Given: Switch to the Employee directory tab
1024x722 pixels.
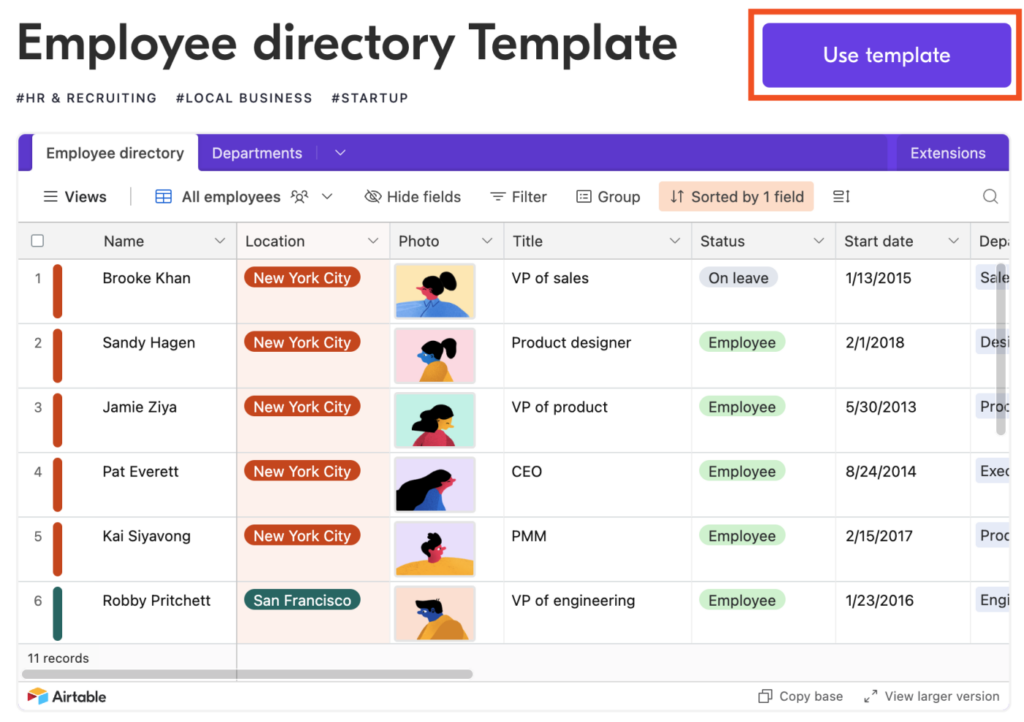Looking at the screenshot, I should click(115, 153).
